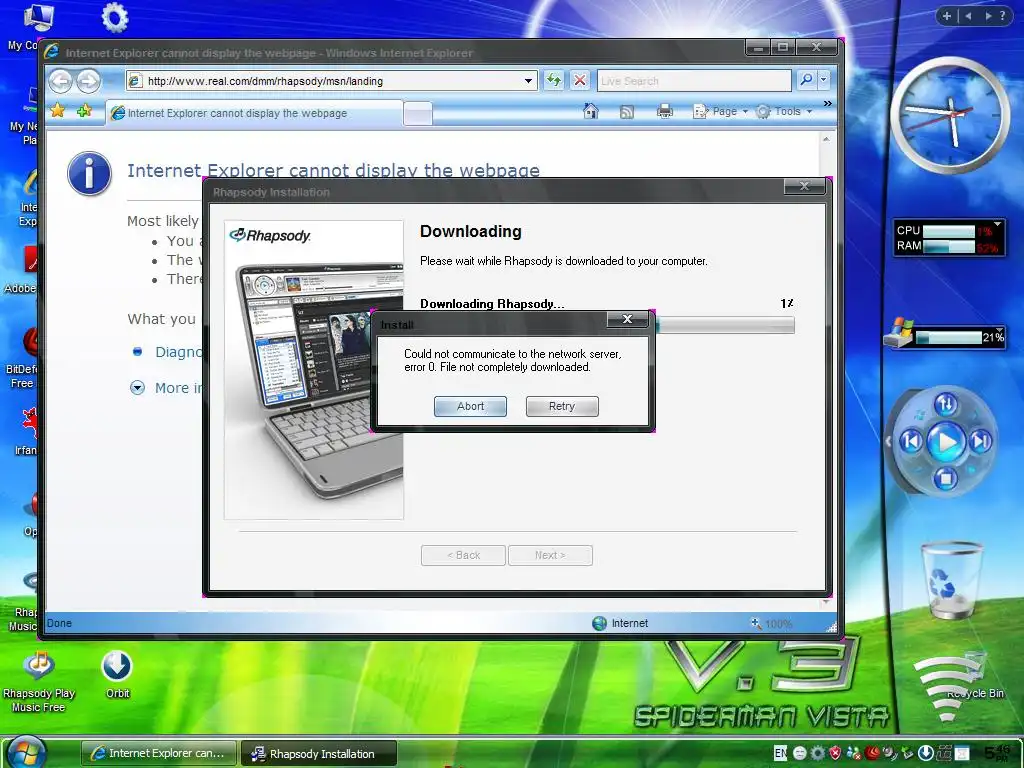Click the analog clock gadget

click(950, 116)
